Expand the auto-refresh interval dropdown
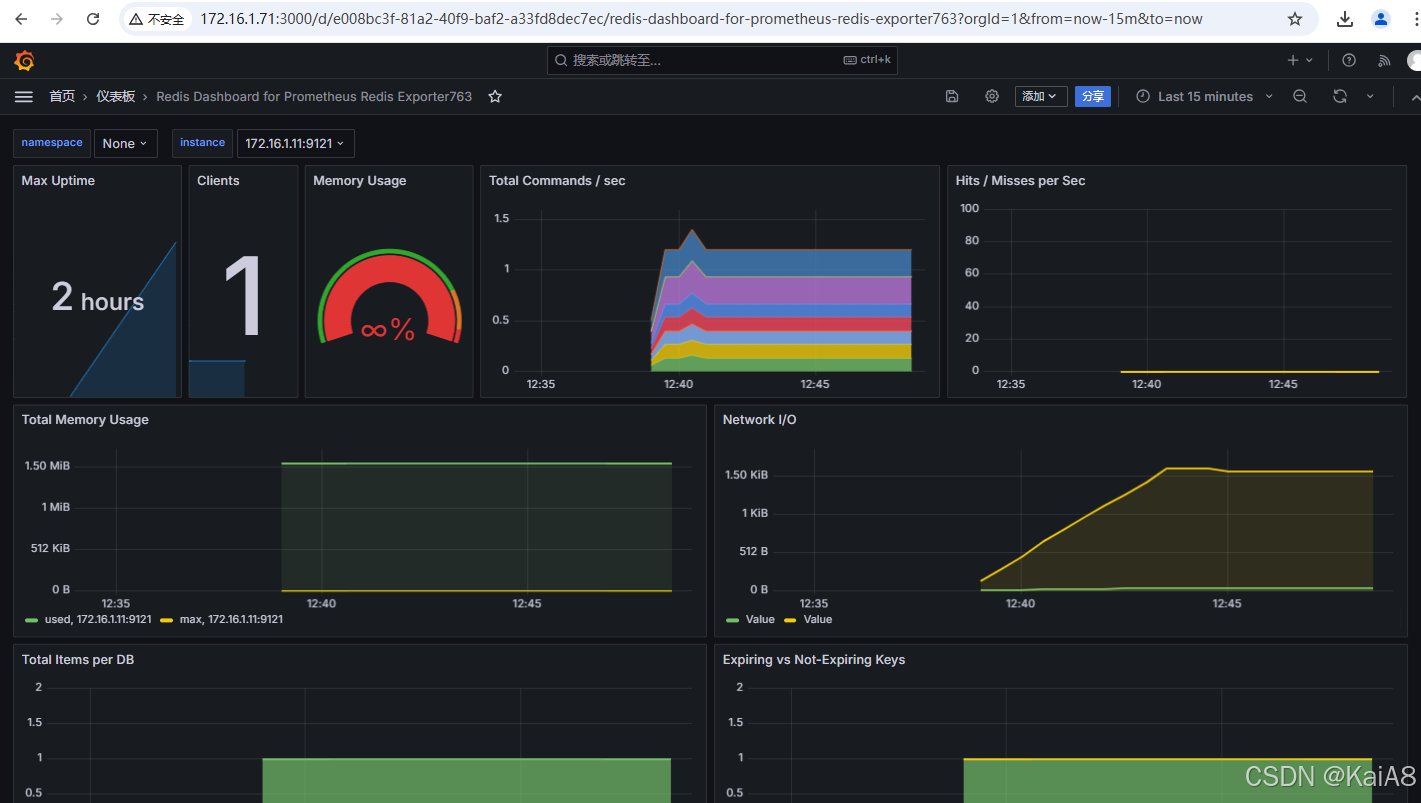The height and width of the screenshot is (803, 1421). point(1370,97)
